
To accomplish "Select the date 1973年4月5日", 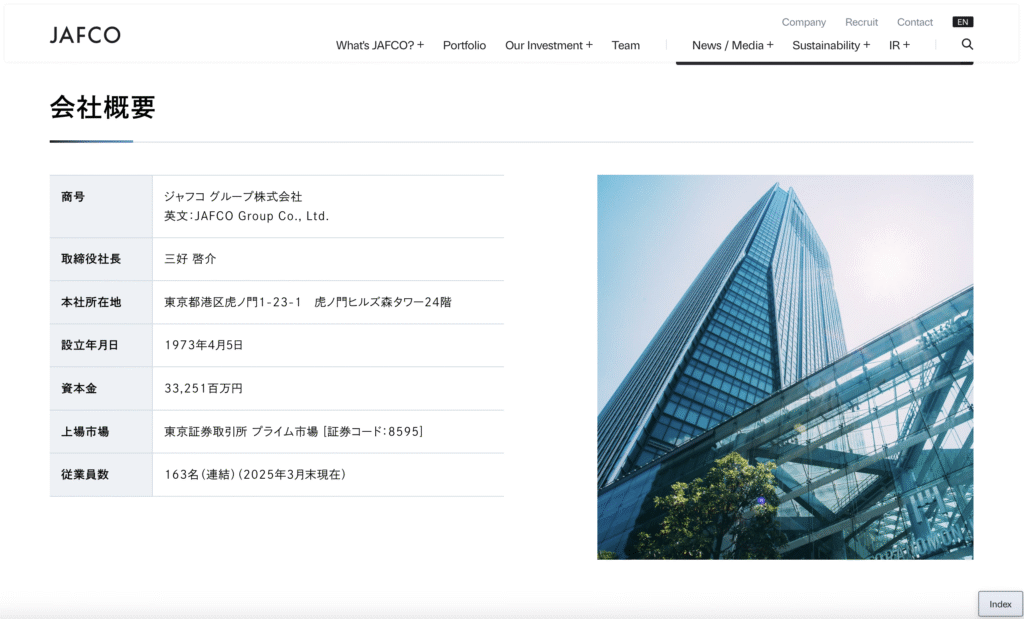I will [x=204, y=345].
